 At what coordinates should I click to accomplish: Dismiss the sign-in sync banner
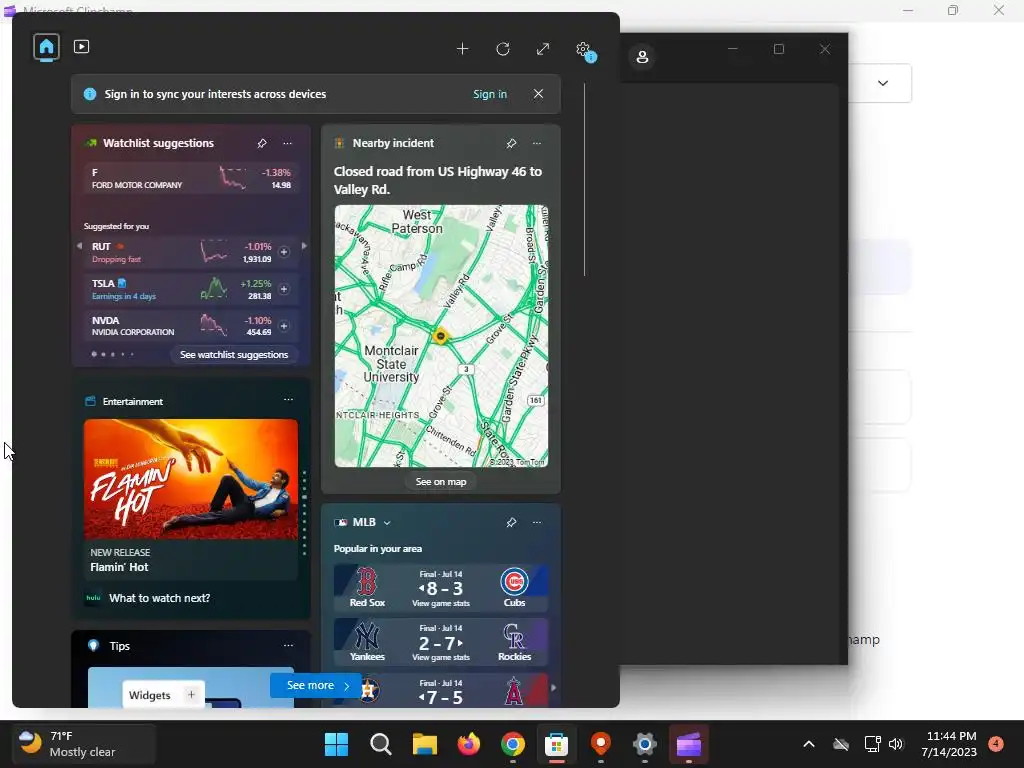pos(538,94)
